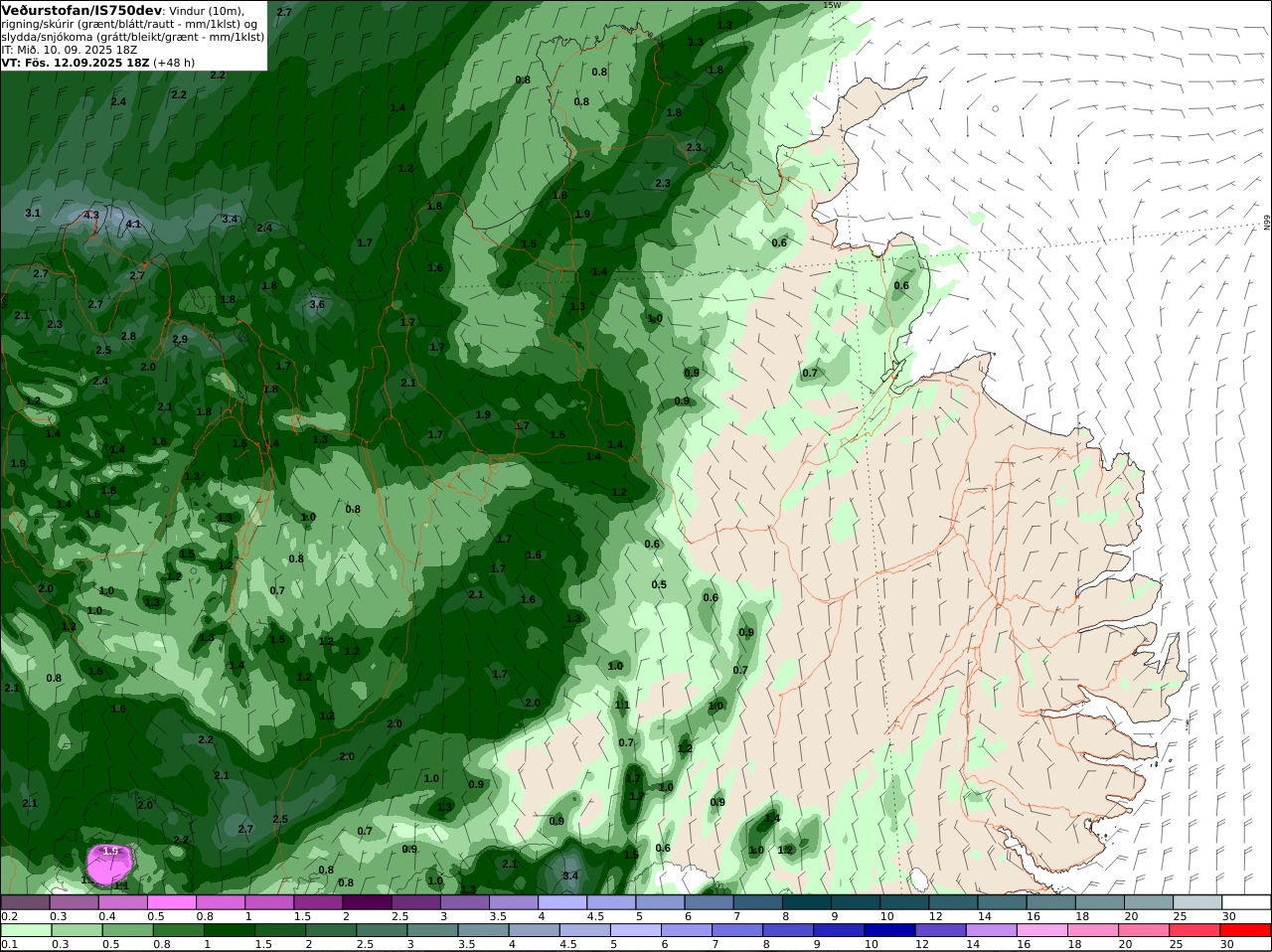Click the 3.1 precipitation value on the map

33,213
